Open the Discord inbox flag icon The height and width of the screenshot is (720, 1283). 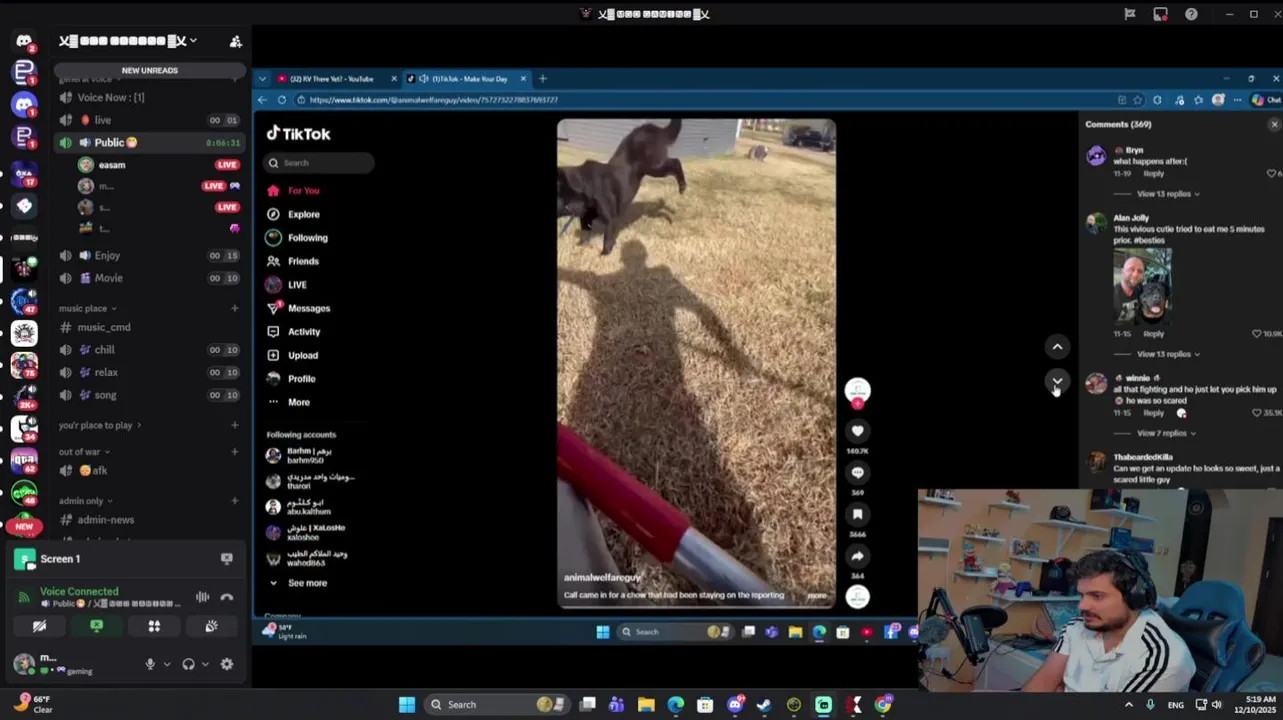pyautogui.click(x=1129, y=14)
